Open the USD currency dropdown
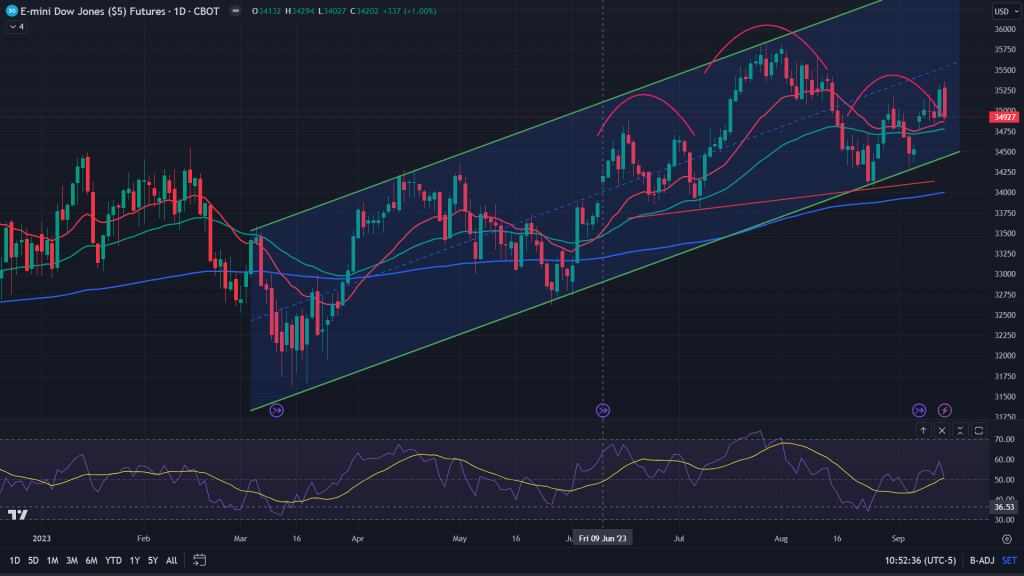1024x576 pixels. point(1004,12)
